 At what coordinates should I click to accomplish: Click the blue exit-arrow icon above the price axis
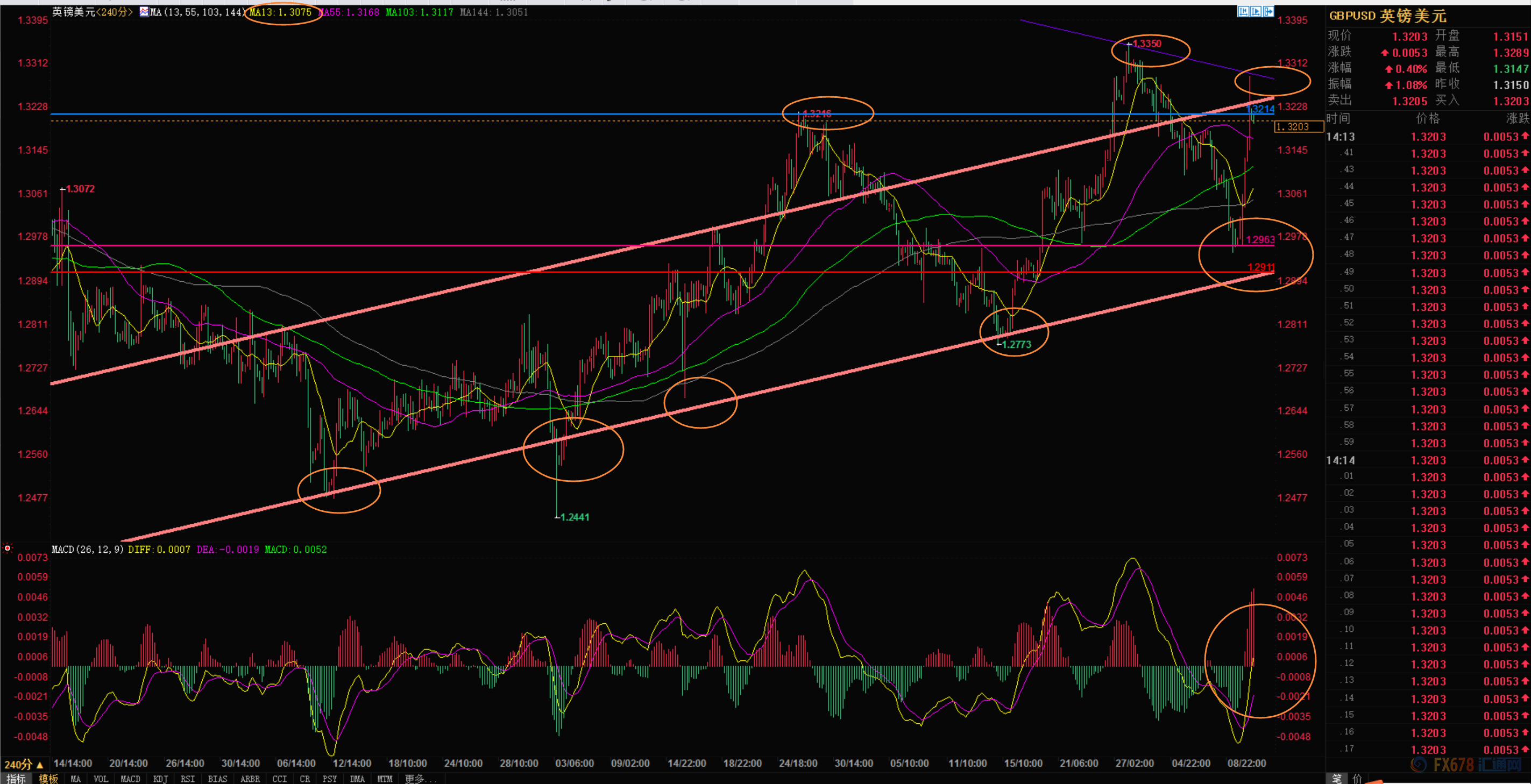[1268, 11]
